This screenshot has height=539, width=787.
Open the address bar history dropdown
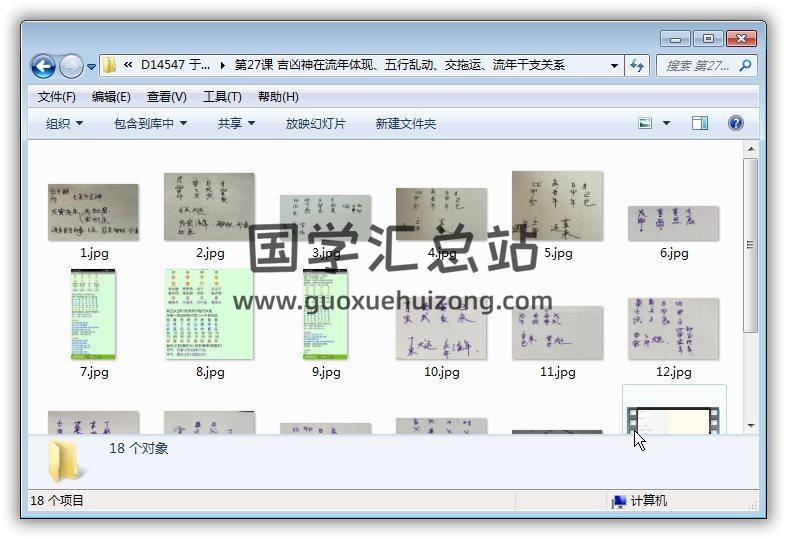click(614, 66)
